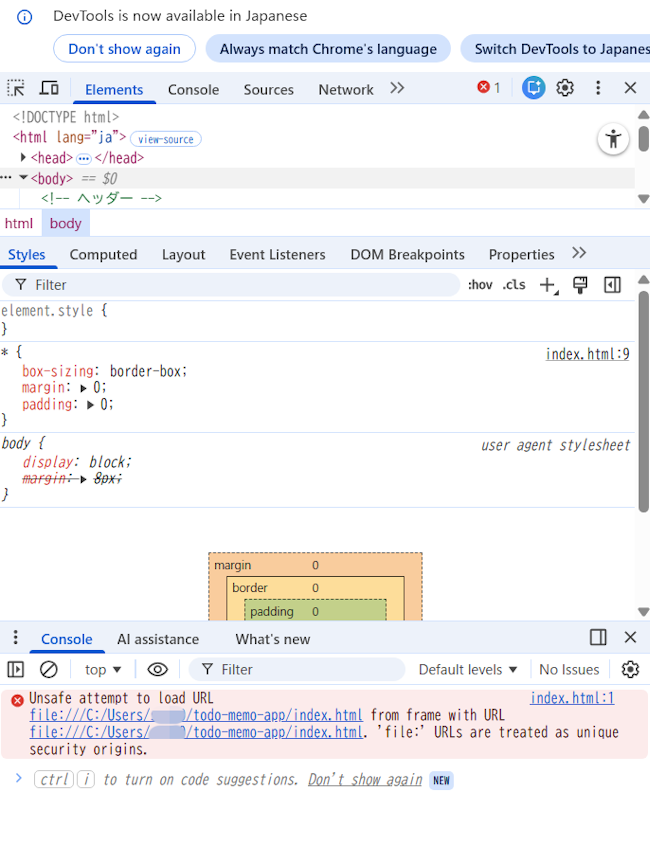
Task: Show the console sidebar icon
Action: coord(16,669)
